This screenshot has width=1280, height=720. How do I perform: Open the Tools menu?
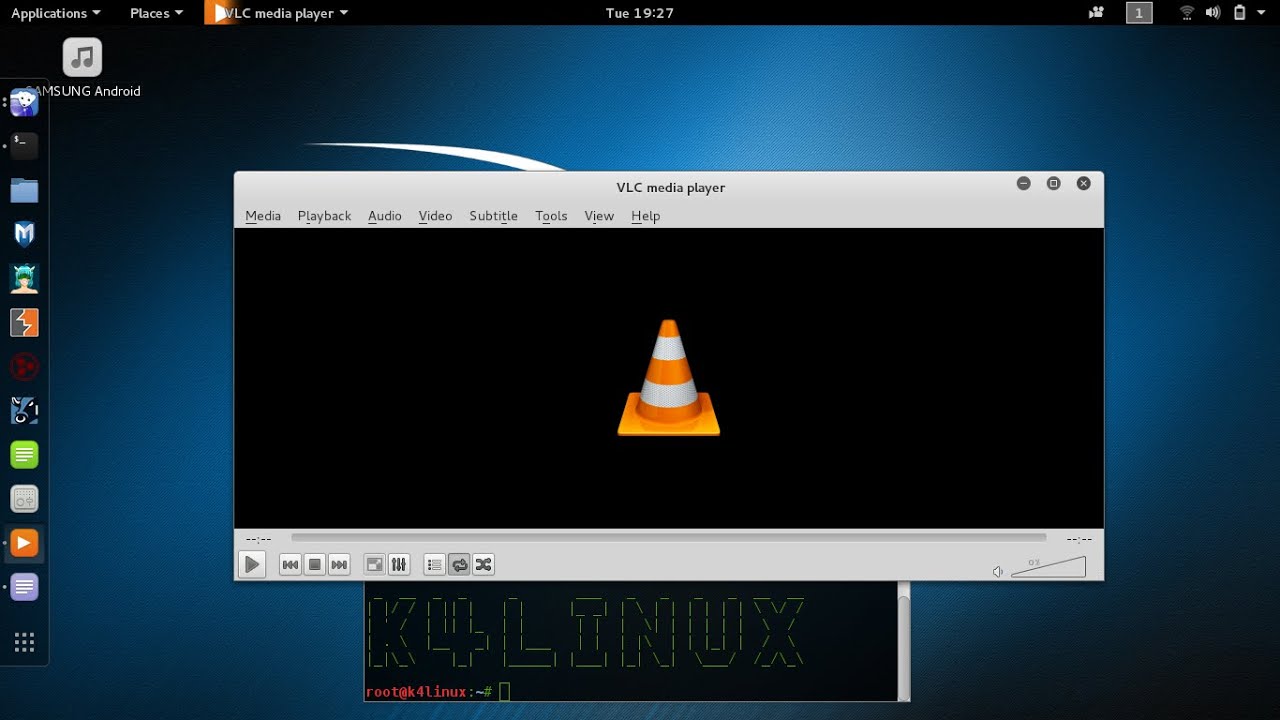click(551, 216)
